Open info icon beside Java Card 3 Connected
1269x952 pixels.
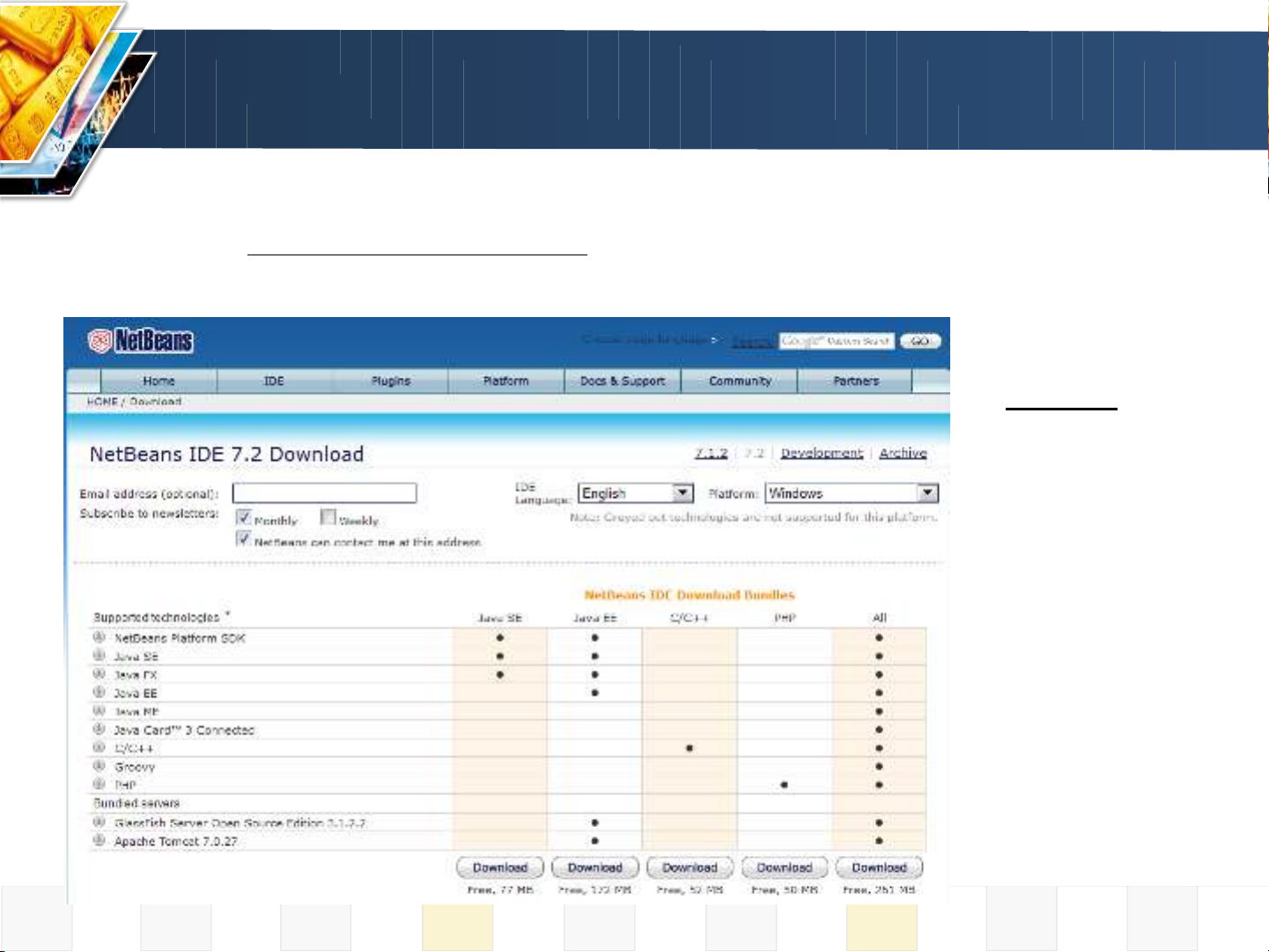[100, 729]
